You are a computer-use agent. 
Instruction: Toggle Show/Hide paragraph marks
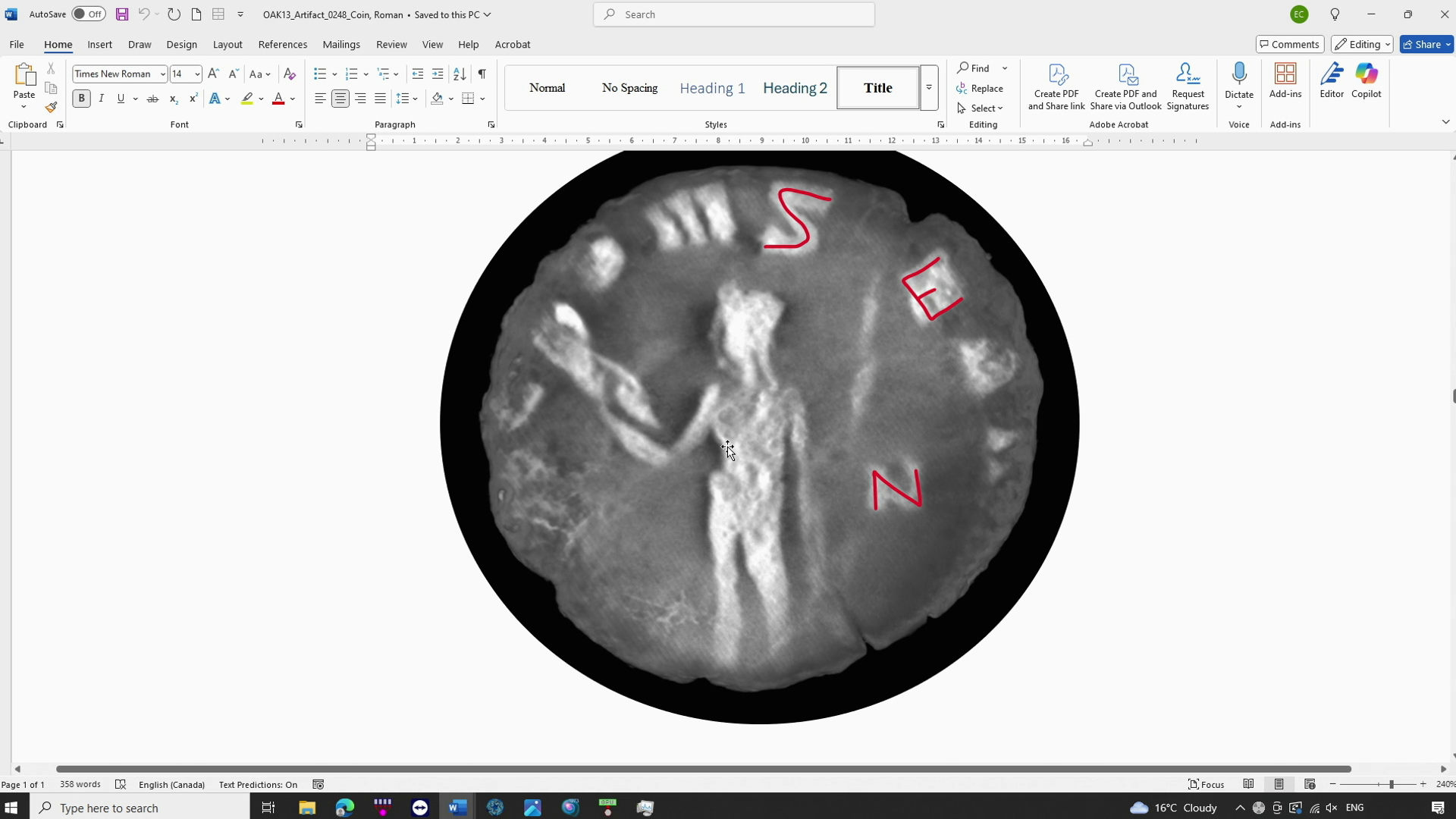[x=482, y=74]
